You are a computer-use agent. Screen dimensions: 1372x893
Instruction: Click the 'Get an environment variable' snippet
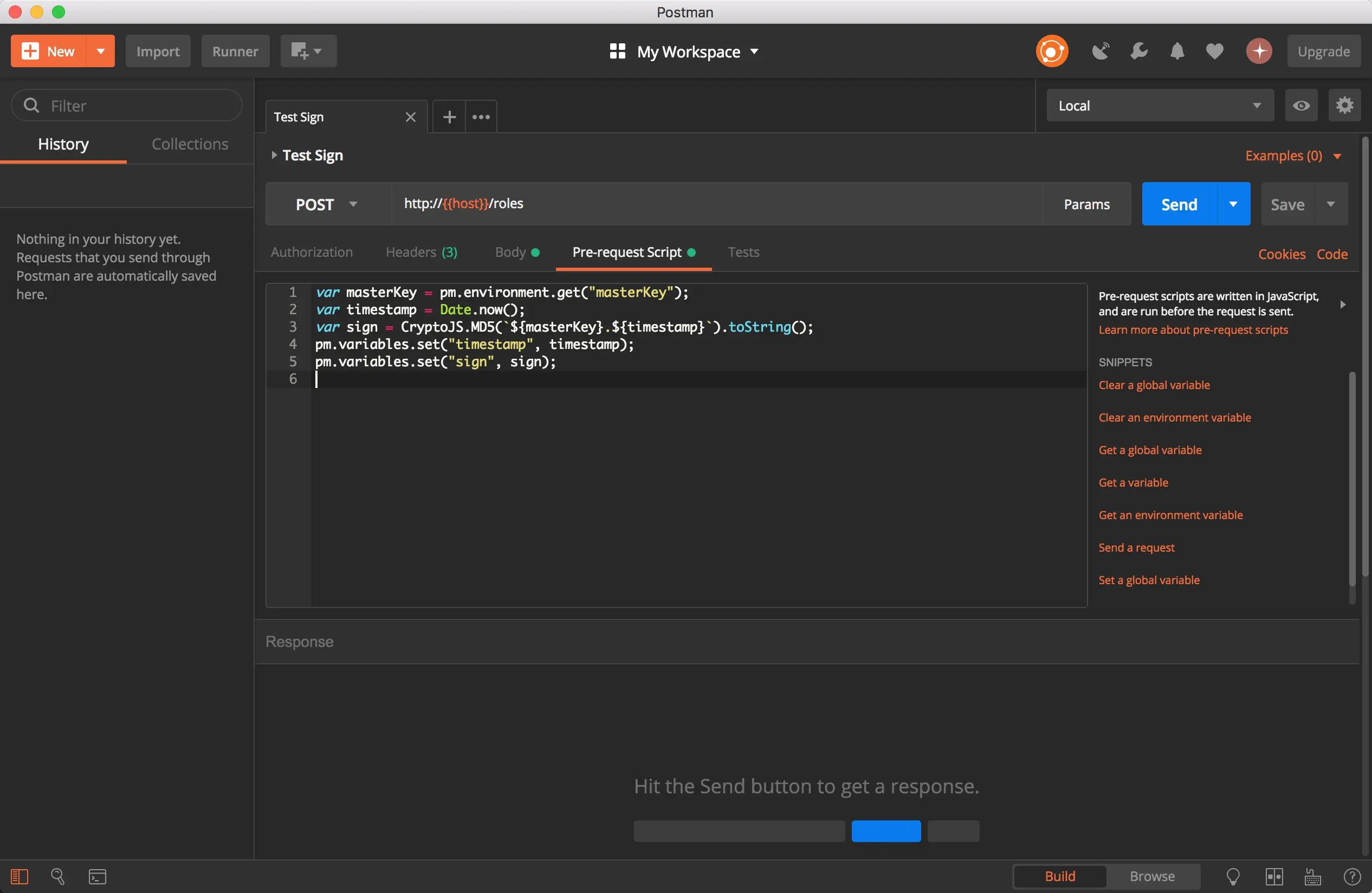[x=1170, y=515]
